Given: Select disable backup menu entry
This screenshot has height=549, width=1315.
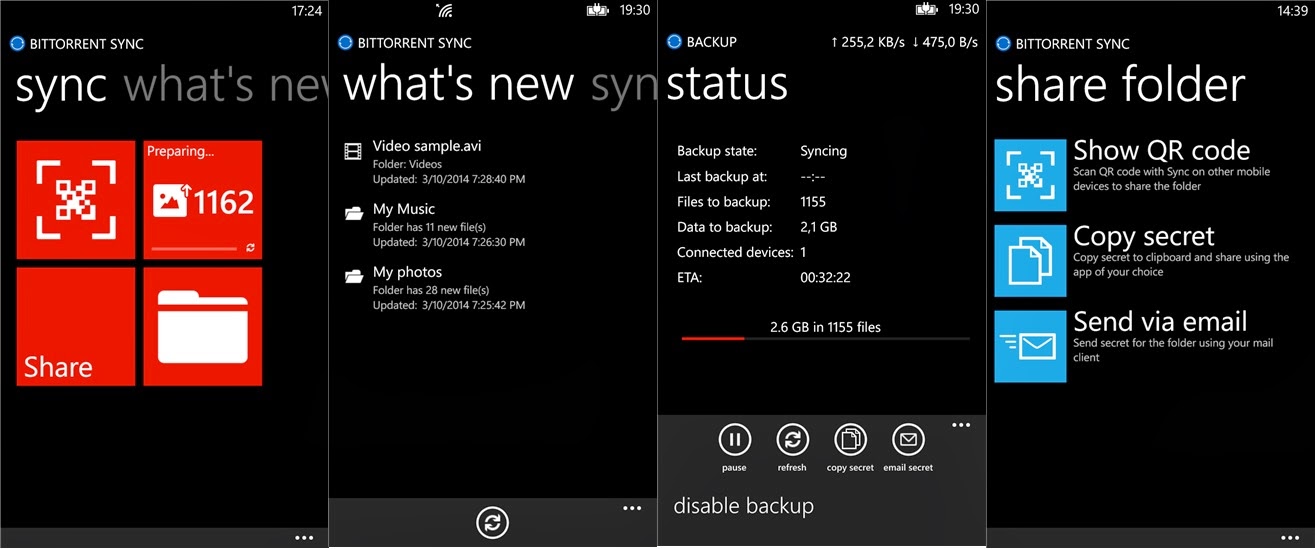Looking at the screenshot, I should click(x=744, y=506).
